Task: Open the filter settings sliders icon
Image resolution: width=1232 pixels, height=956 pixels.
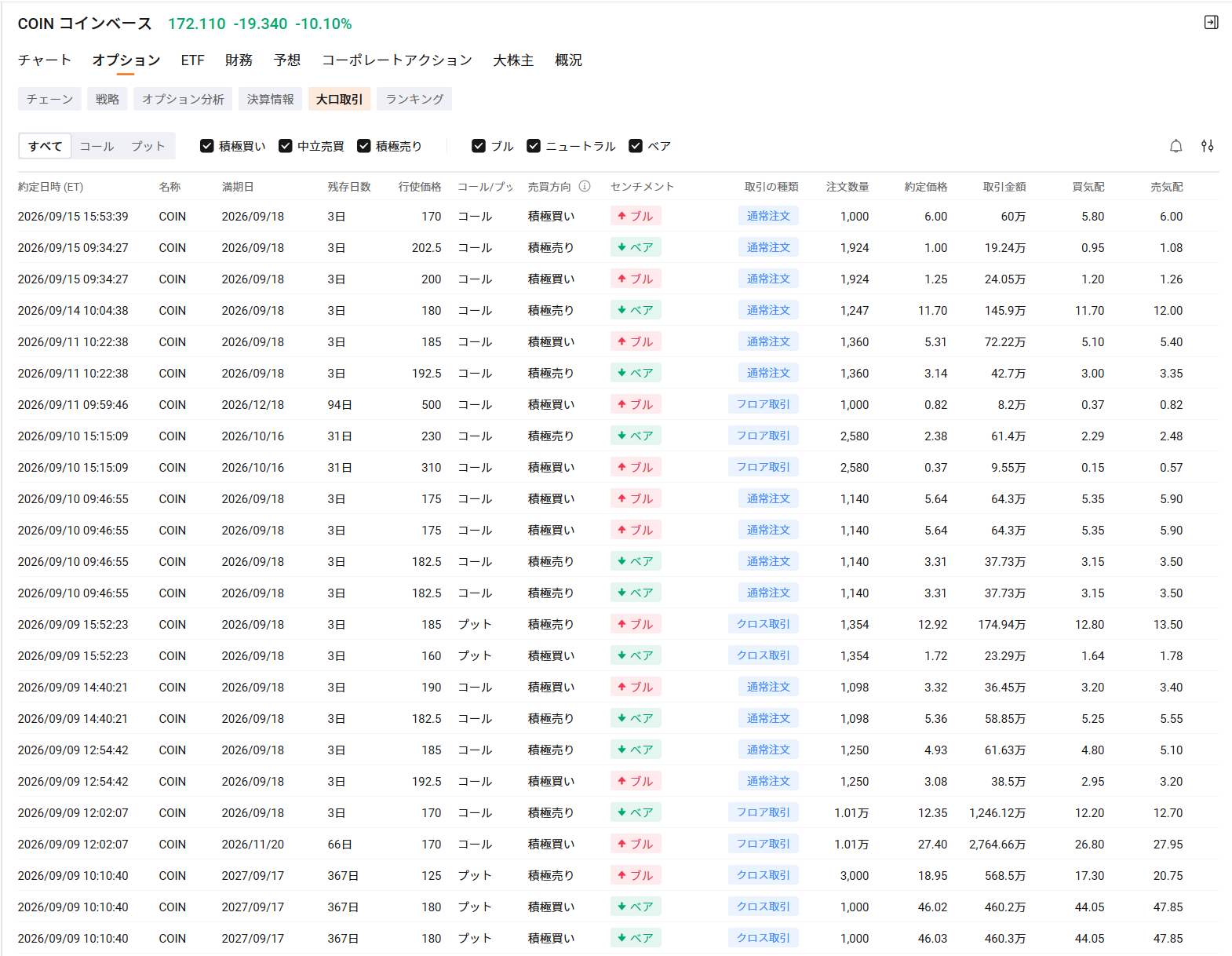Action: tap(1208, 146)
